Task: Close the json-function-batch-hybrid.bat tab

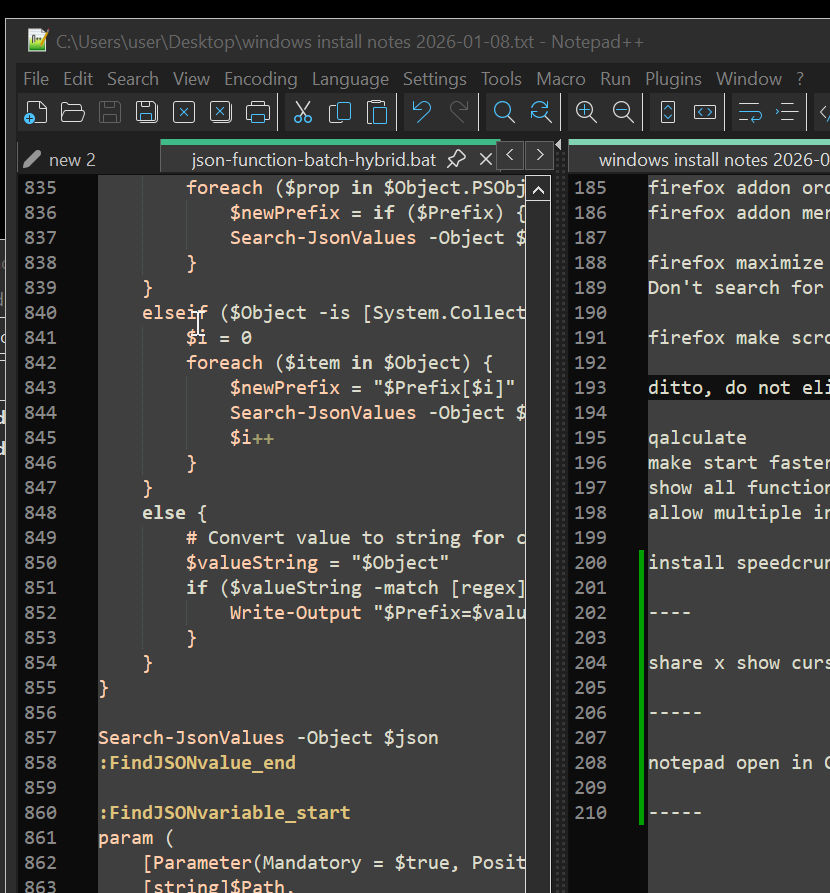Action: 486,159
